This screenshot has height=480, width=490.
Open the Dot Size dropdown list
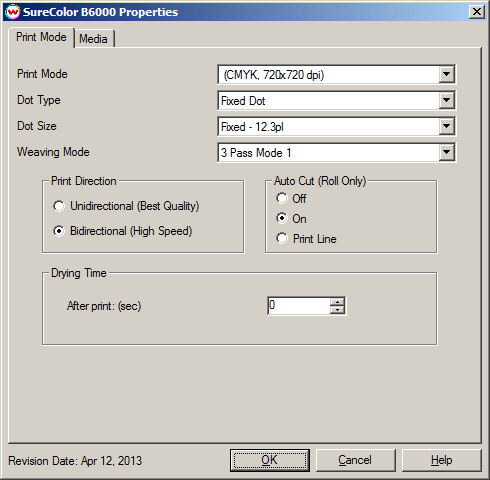click(447, 126)
